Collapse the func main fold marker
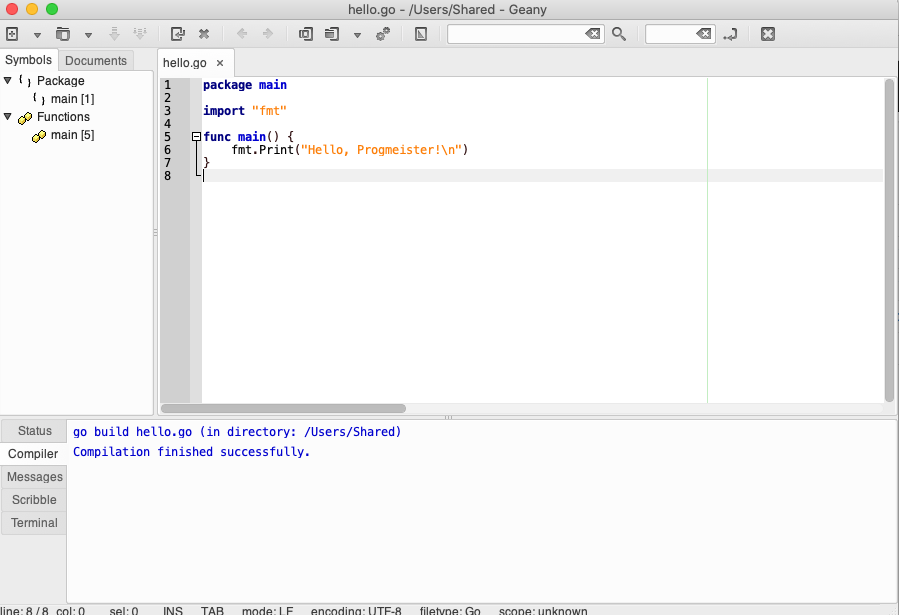This screenshot has height=615, width=899. (x=196, y=136)
